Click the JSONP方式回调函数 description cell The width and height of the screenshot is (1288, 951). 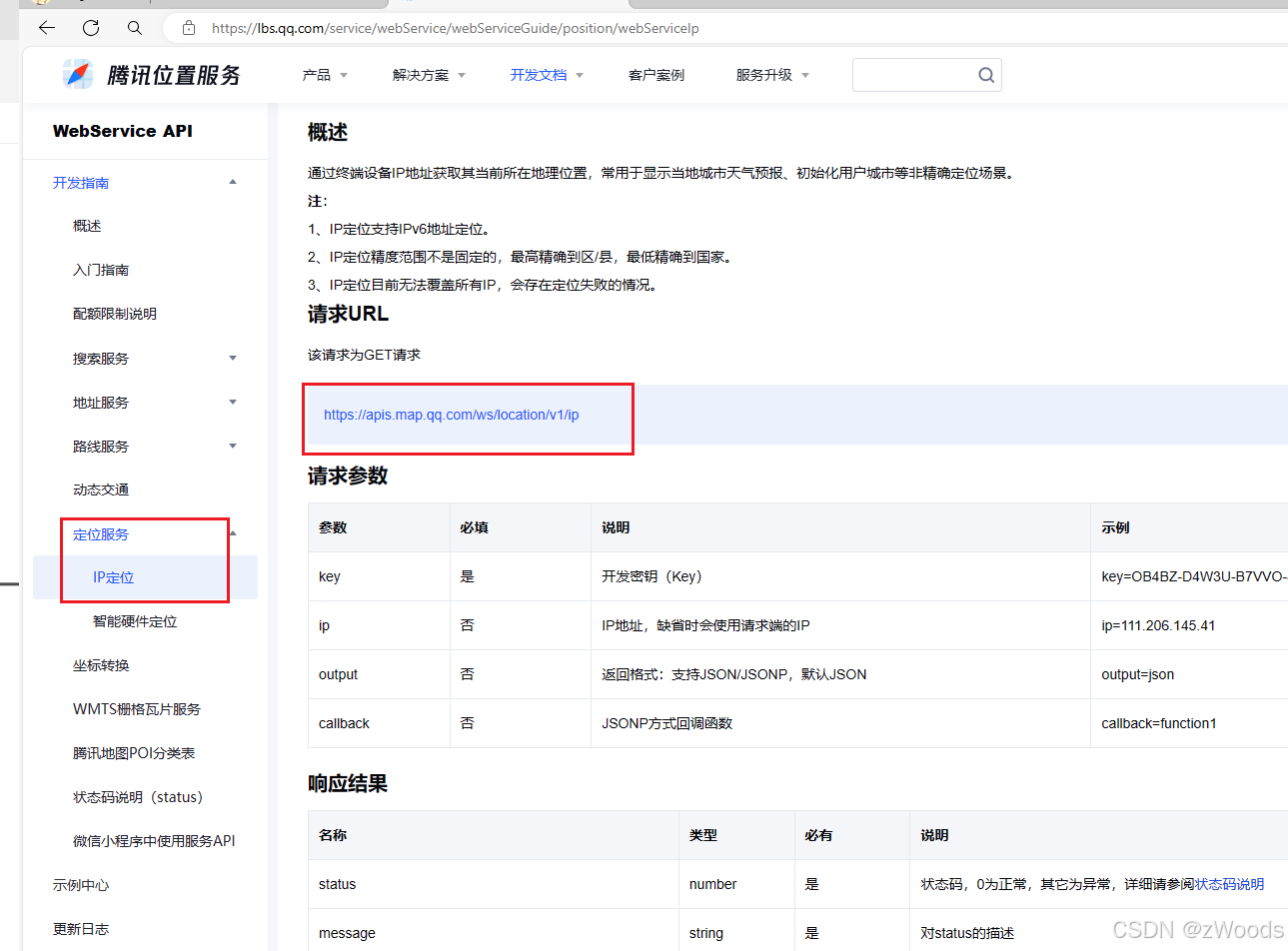coord(840,723)
